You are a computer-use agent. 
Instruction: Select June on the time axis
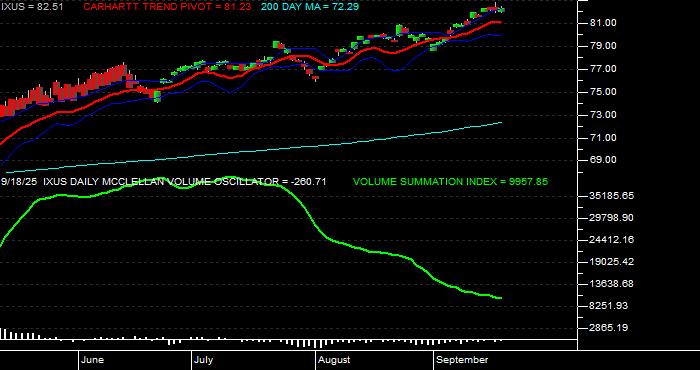(x=93, y=360)
